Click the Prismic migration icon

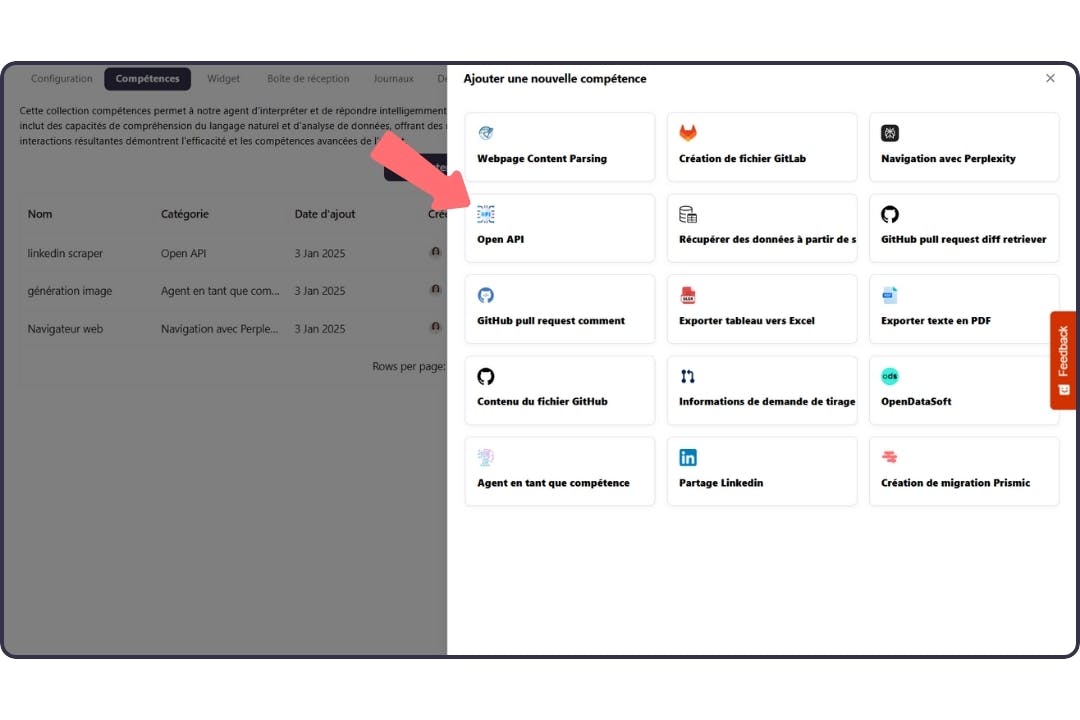tap(889, 457)
